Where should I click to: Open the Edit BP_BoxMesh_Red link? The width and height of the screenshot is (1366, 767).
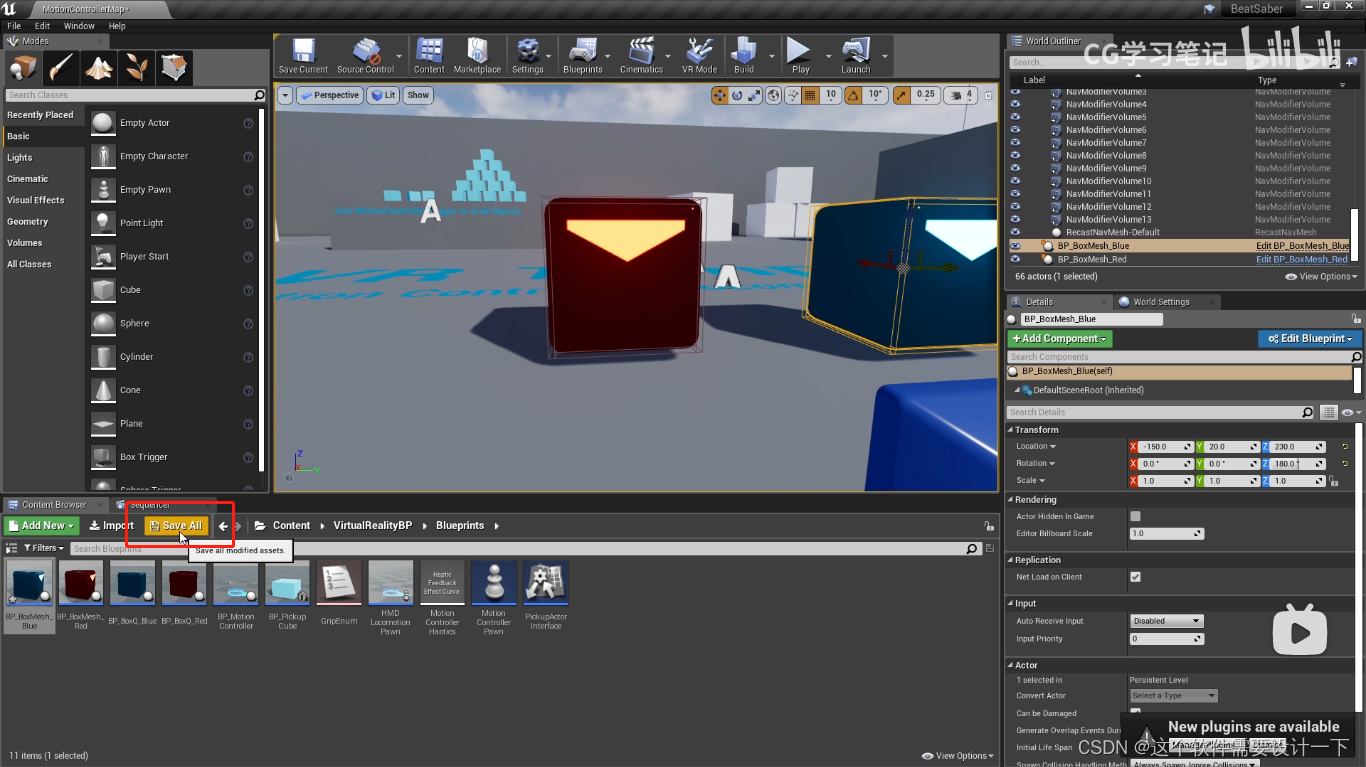click(x=1301, y=259)
